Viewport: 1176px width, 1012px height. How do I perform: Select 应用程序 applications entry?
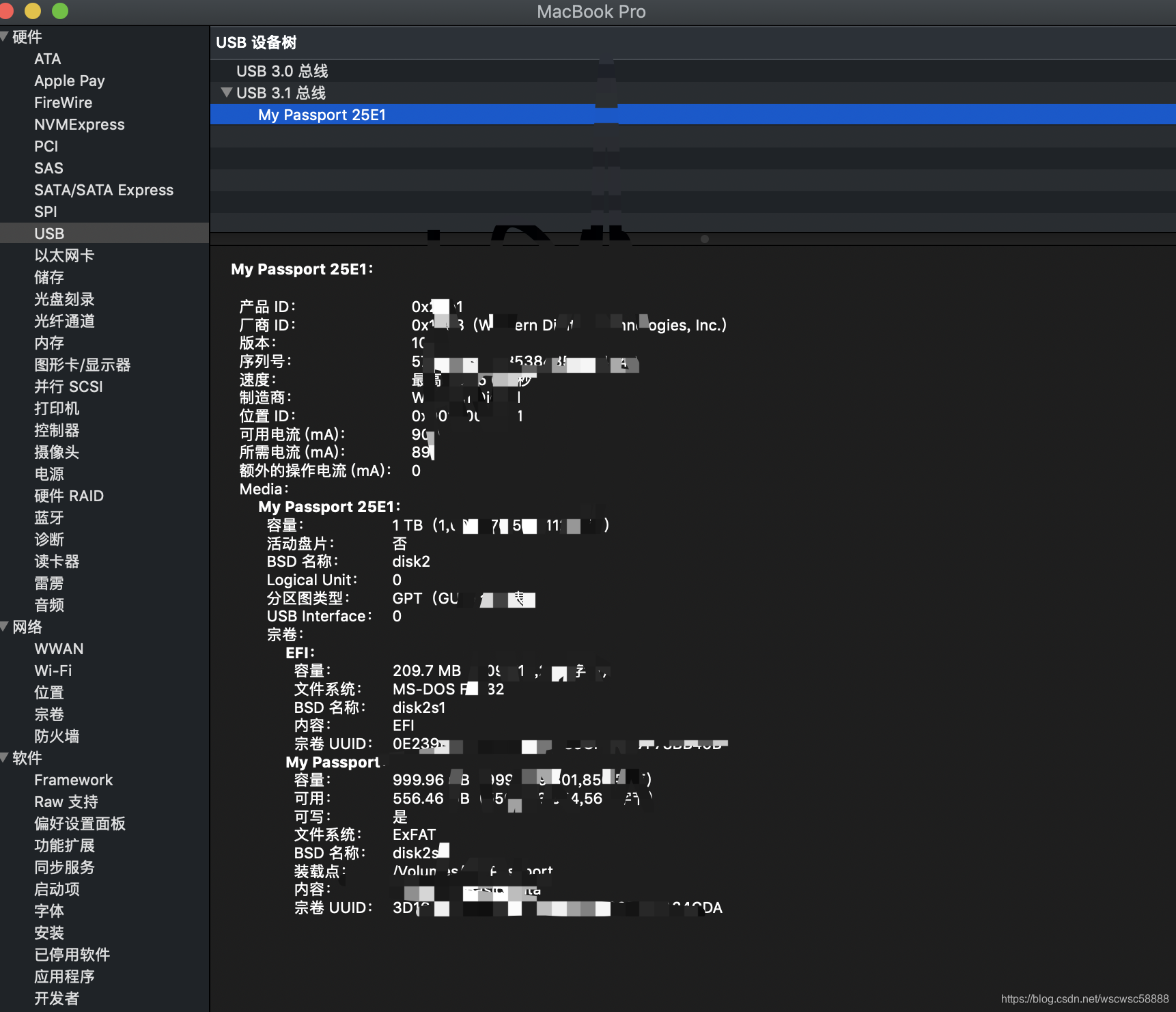64,976
